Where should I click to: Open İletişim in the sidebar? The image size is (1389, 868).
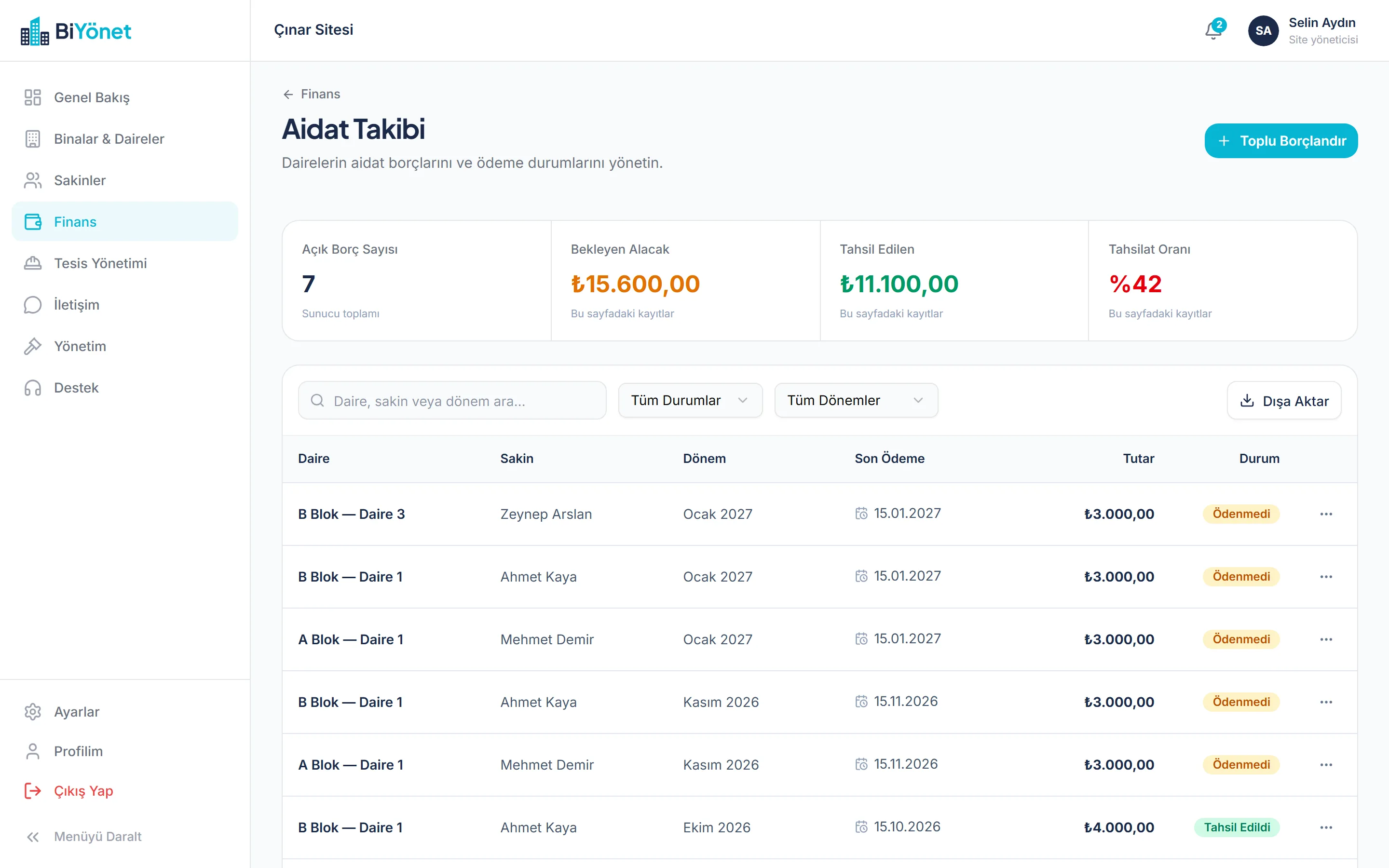[124, 305]
